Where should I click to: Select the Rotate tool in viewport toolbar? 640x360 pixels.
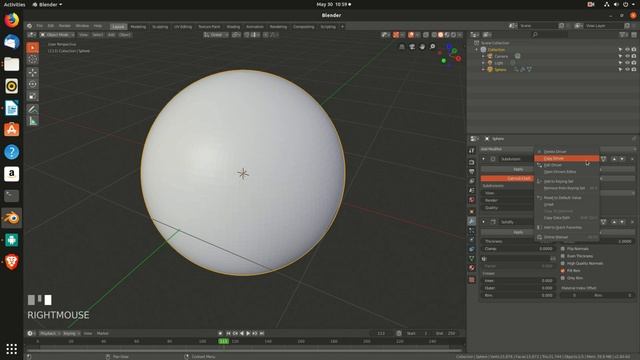click(x=33, y=84)
